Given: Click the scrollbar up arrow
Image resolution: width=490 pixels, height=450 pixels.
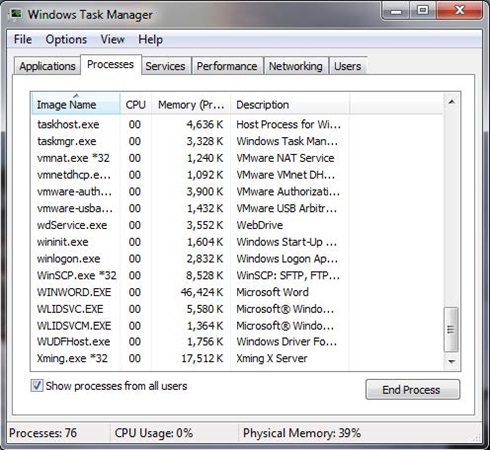Looking at the screenshot, I should click(x=452, y=102).
